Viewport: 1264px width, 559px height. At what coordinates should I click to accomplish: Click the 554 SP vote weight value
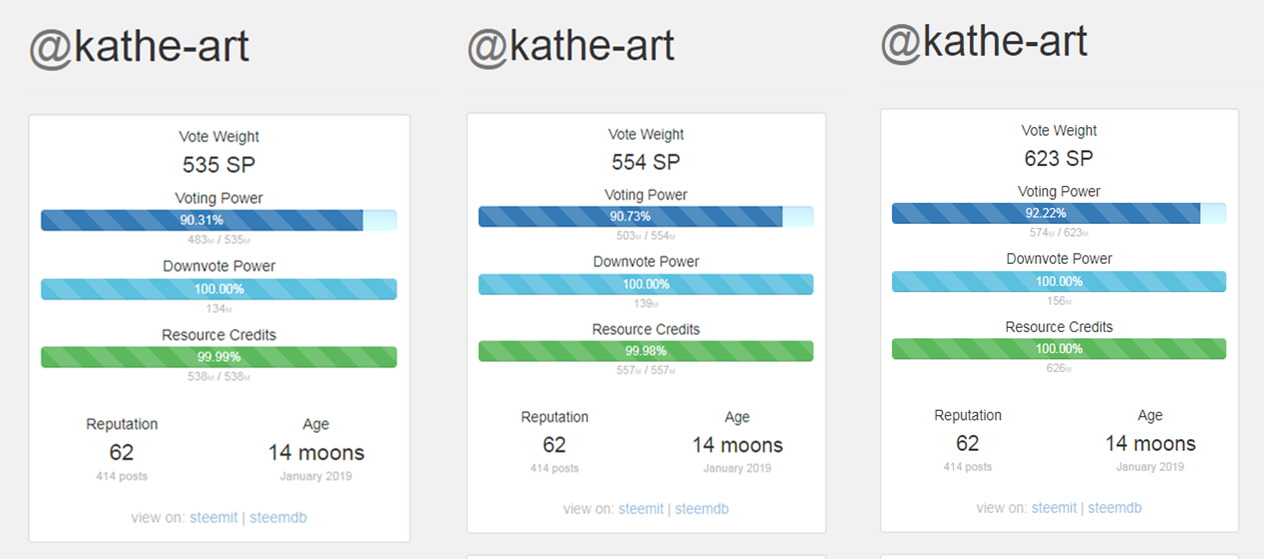(x=647, y=161)
